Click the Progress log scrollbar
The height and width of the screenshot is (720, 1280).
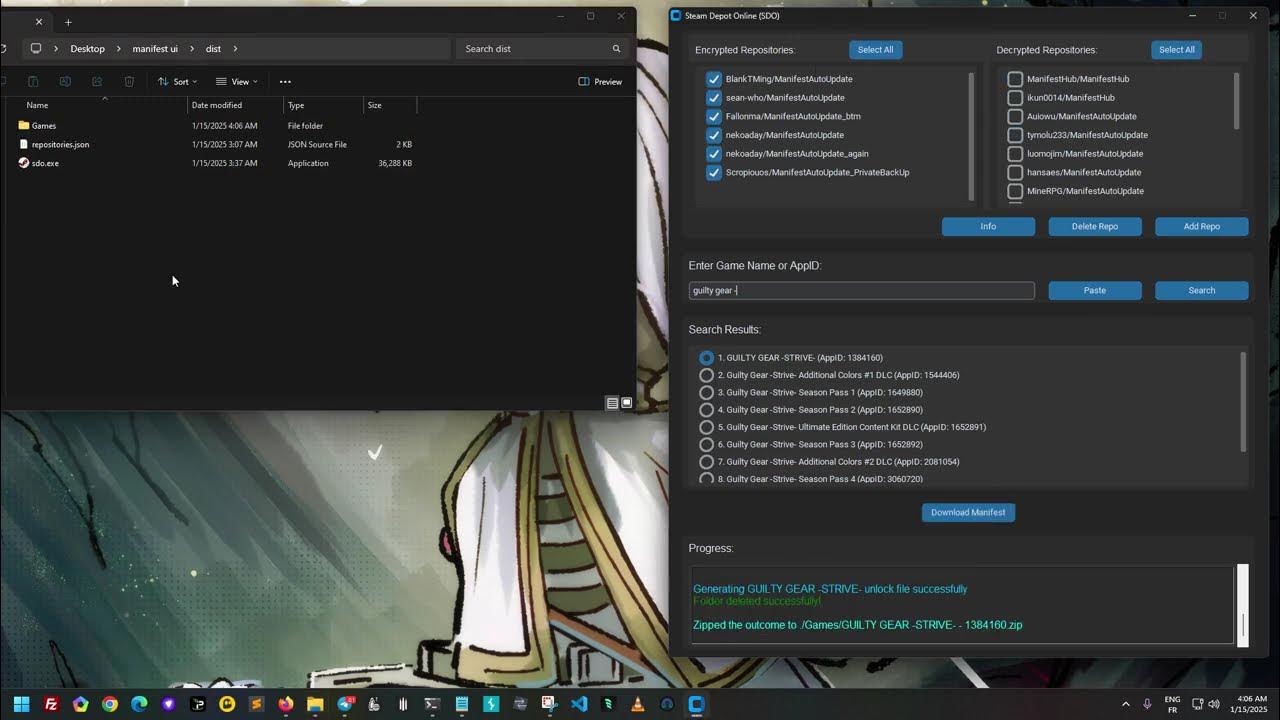coord(1243,605)
